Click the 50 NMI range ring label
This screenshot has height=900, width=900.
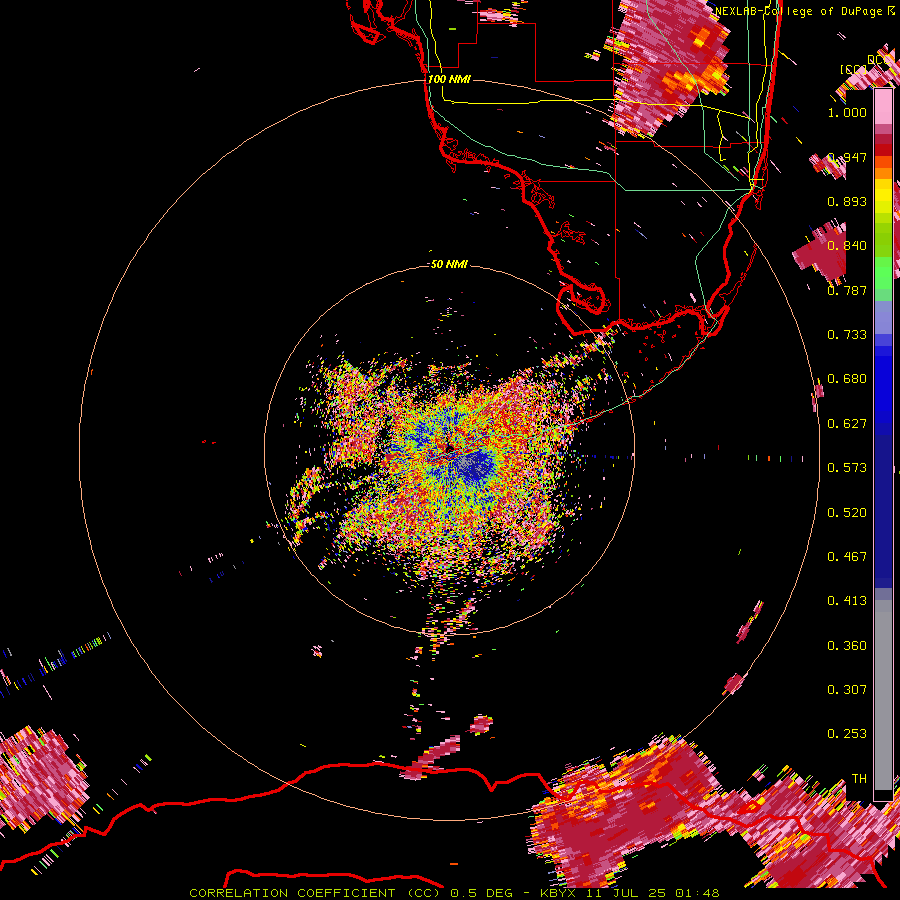(x=449, y=264)
